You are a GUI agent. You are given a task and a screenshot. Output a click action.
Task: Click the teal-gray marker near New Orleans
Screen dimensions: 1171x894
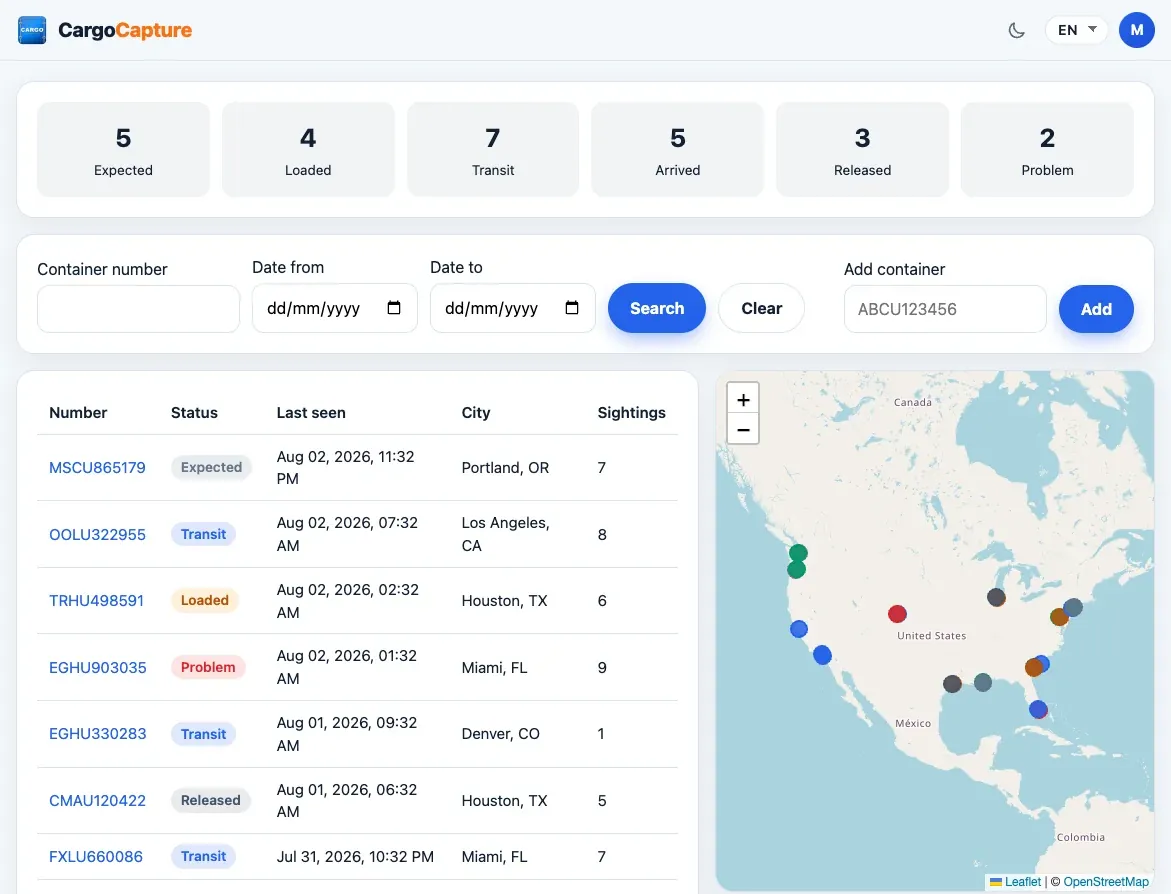(x=983, y=682)
